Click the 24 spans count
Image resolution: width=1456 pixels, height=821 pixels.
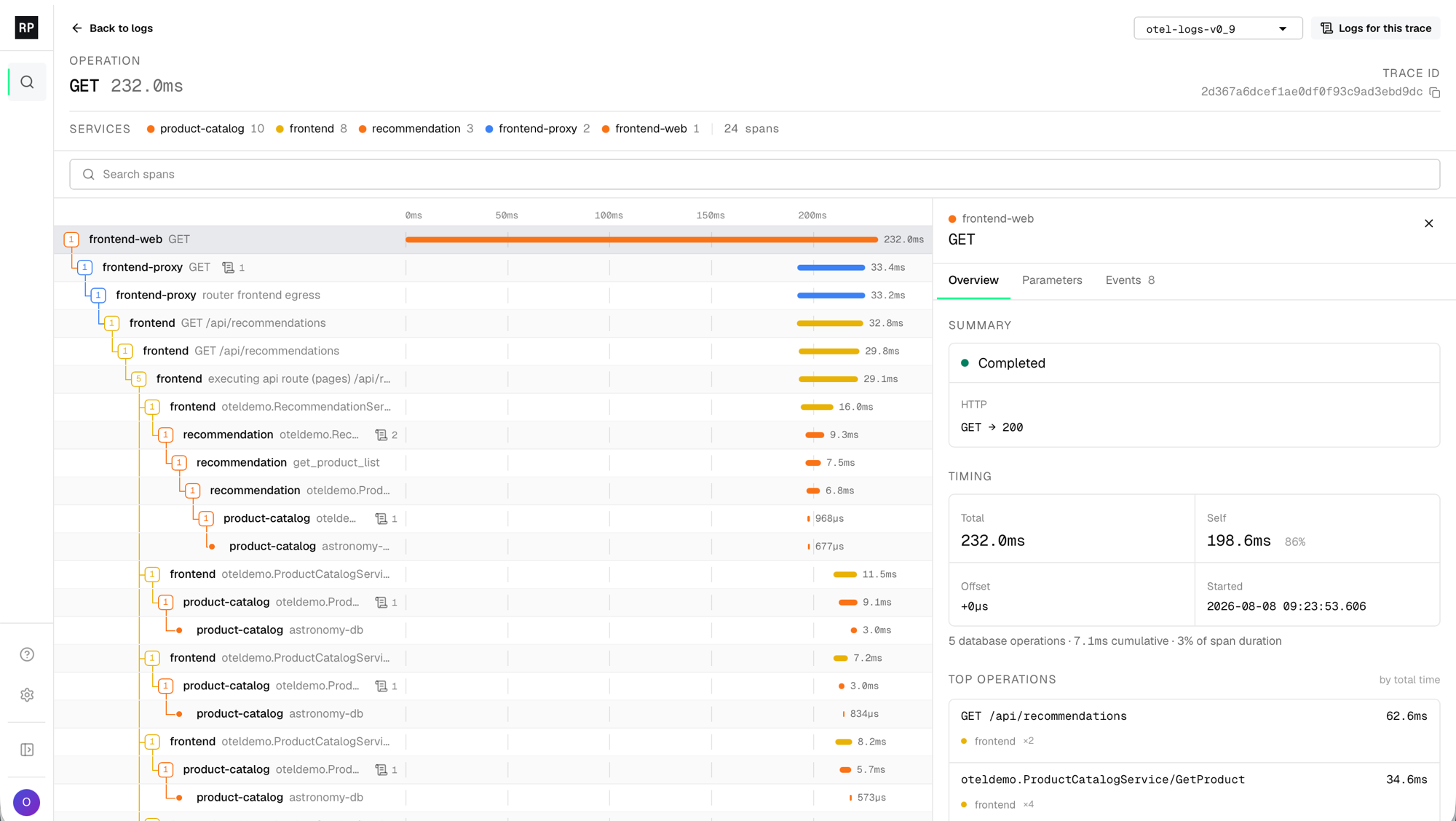[751, 129]
